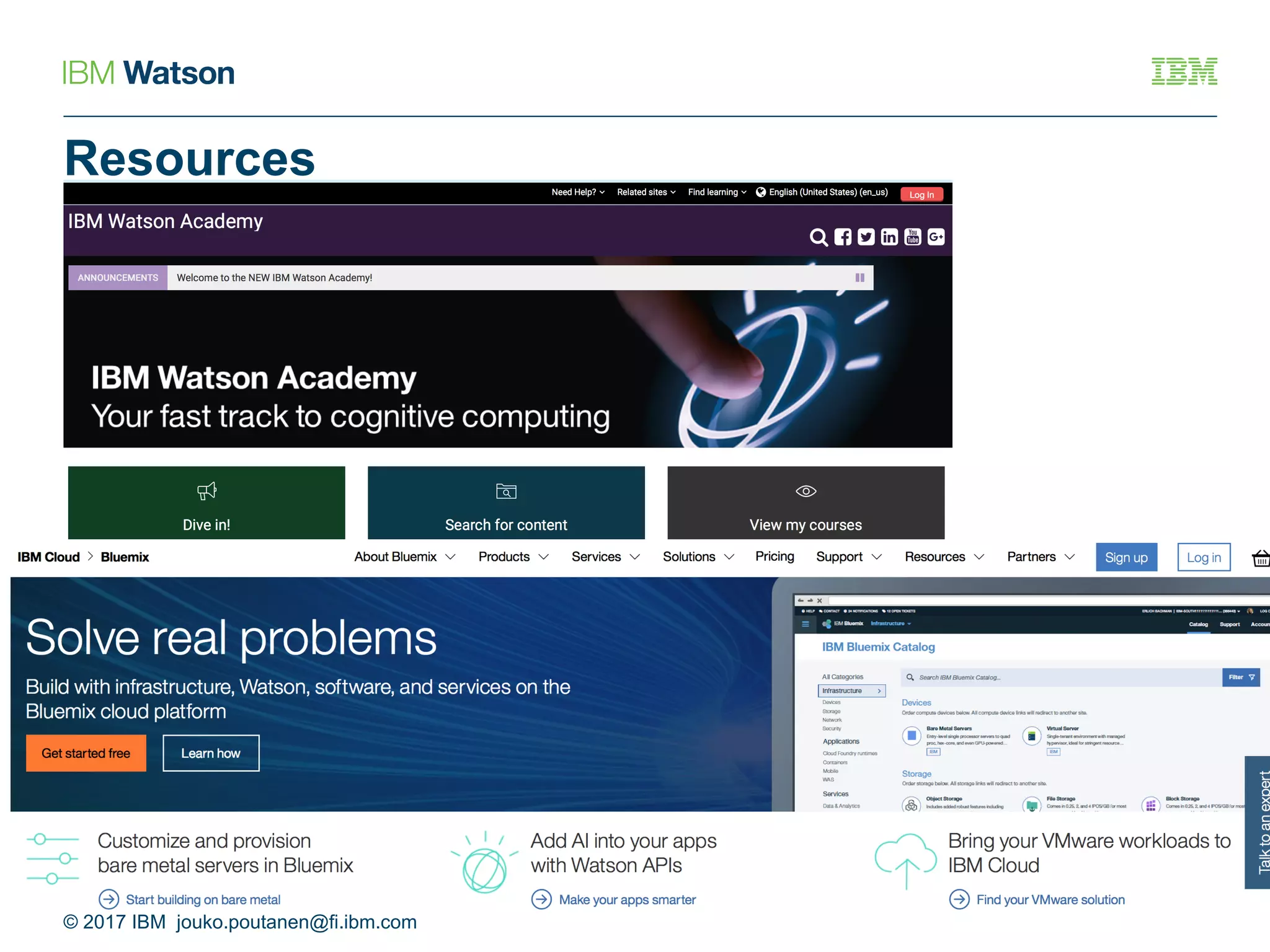Open the Talk to an expert side tab
The image size is (1270, 952).
(x=1258, y=822)
